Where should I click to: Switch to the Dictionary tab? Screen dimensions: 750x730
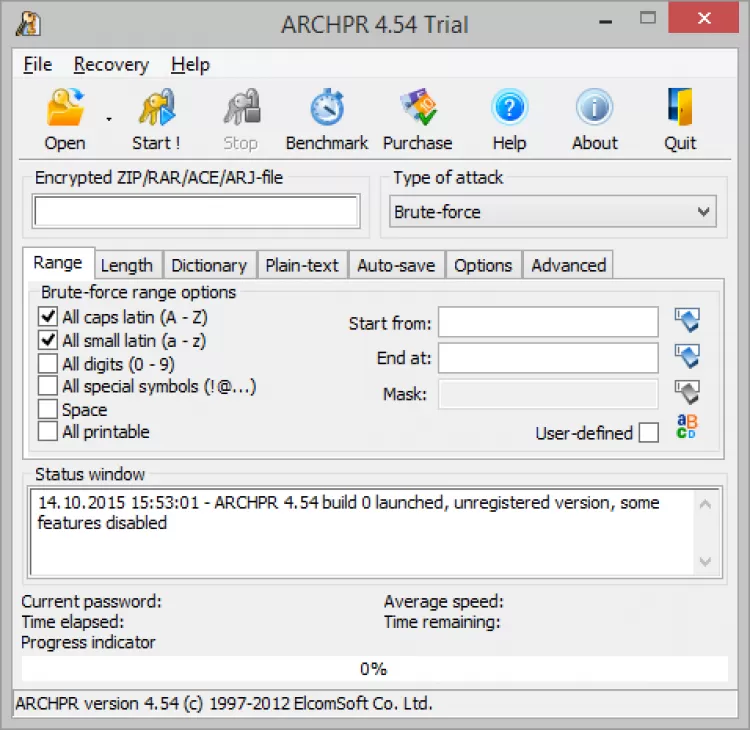(x=209, y=265)
